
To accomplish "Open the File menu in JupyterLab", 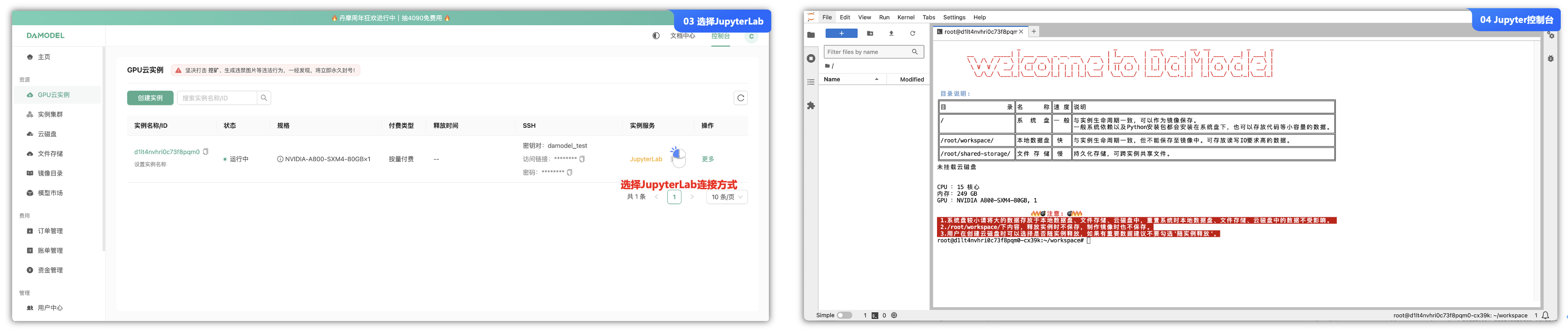I will tap(826, 17).
